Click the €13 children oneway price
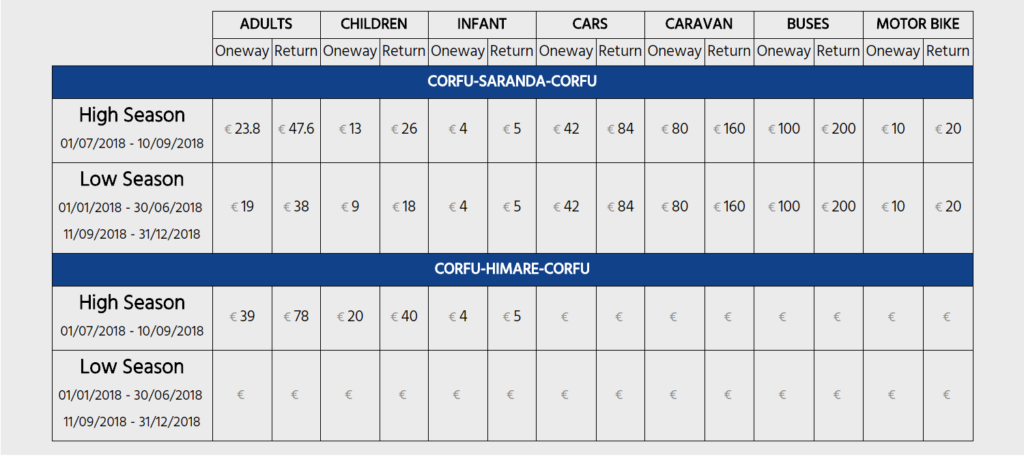The height and width of the screenshot is (457, 1024). click(x=350, y=129)
